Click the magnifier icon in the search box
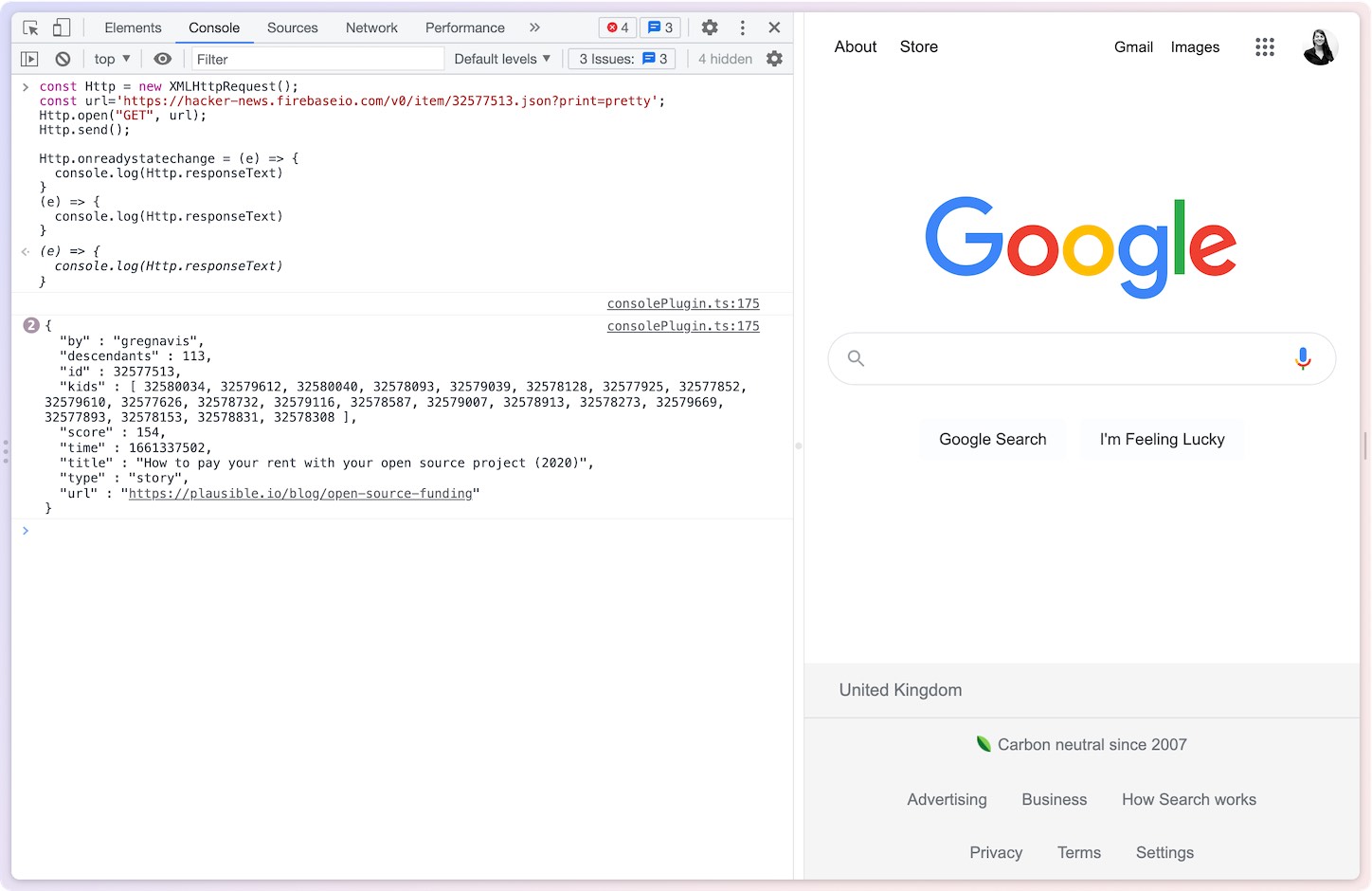 tap(856, 358)
